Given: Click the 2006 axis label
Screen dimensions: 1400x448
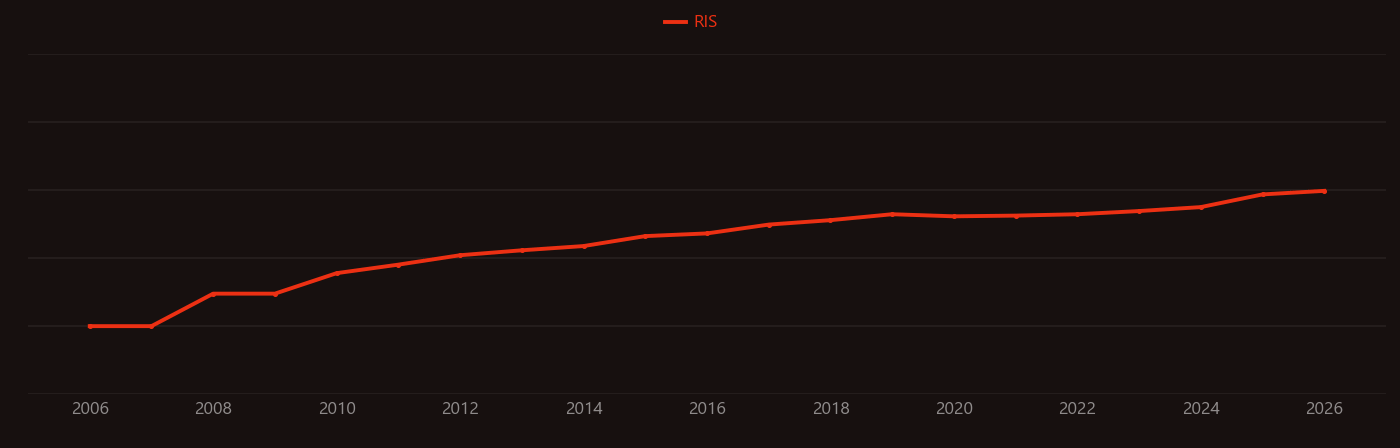Looking at the screenshot, I should [90, 409].
